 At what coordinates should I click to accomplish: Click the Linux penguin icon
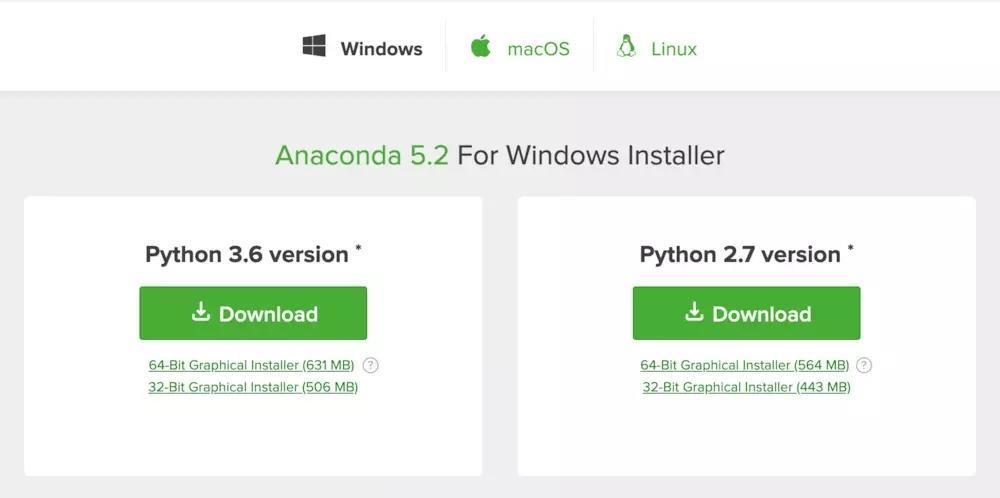(627, 47)
